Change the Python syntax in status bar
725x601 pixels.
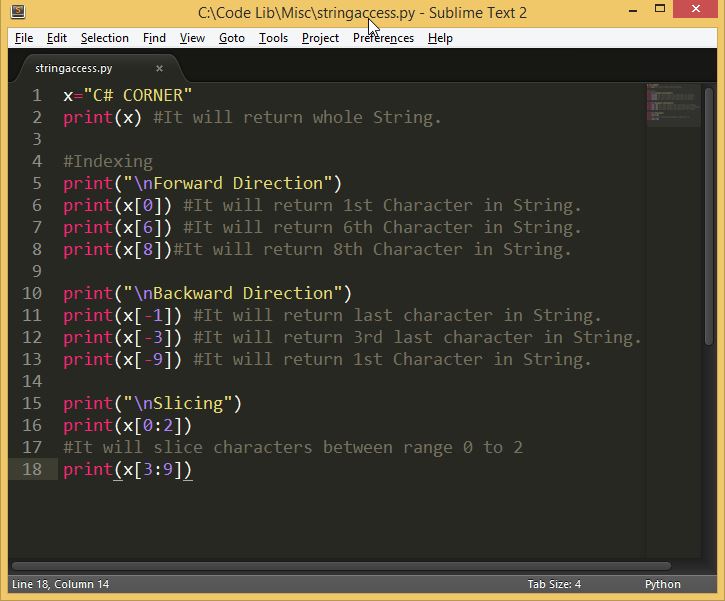[x=662, y=584]
